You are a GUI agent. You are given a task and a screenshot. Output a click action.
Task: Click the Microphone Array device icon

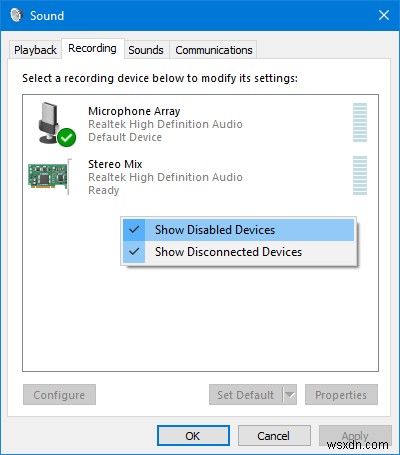coord(53,124)
